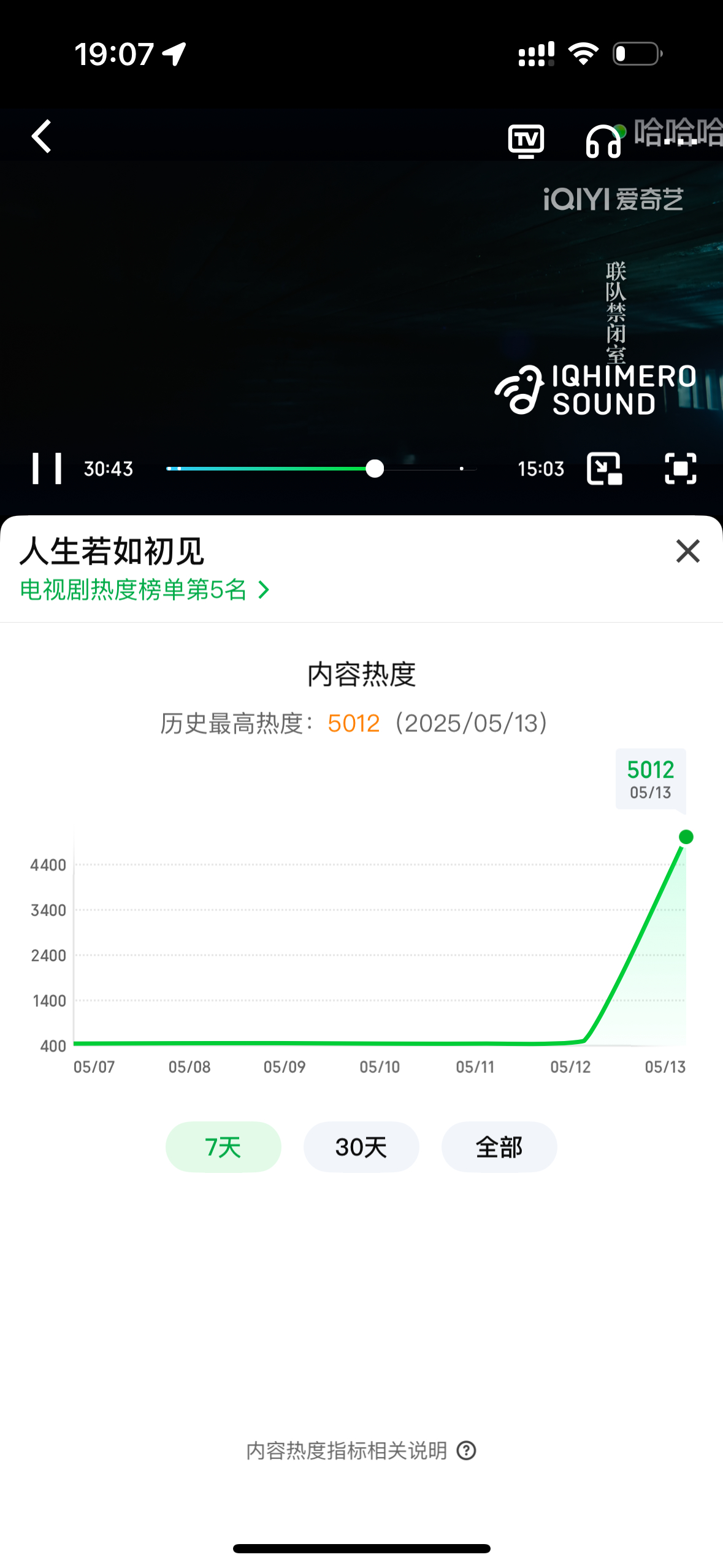Image resolution: width=723 pixels, height=1568 pixels.
Task: Enable picture-in-picture mini player icon
Action: [604, 469]
